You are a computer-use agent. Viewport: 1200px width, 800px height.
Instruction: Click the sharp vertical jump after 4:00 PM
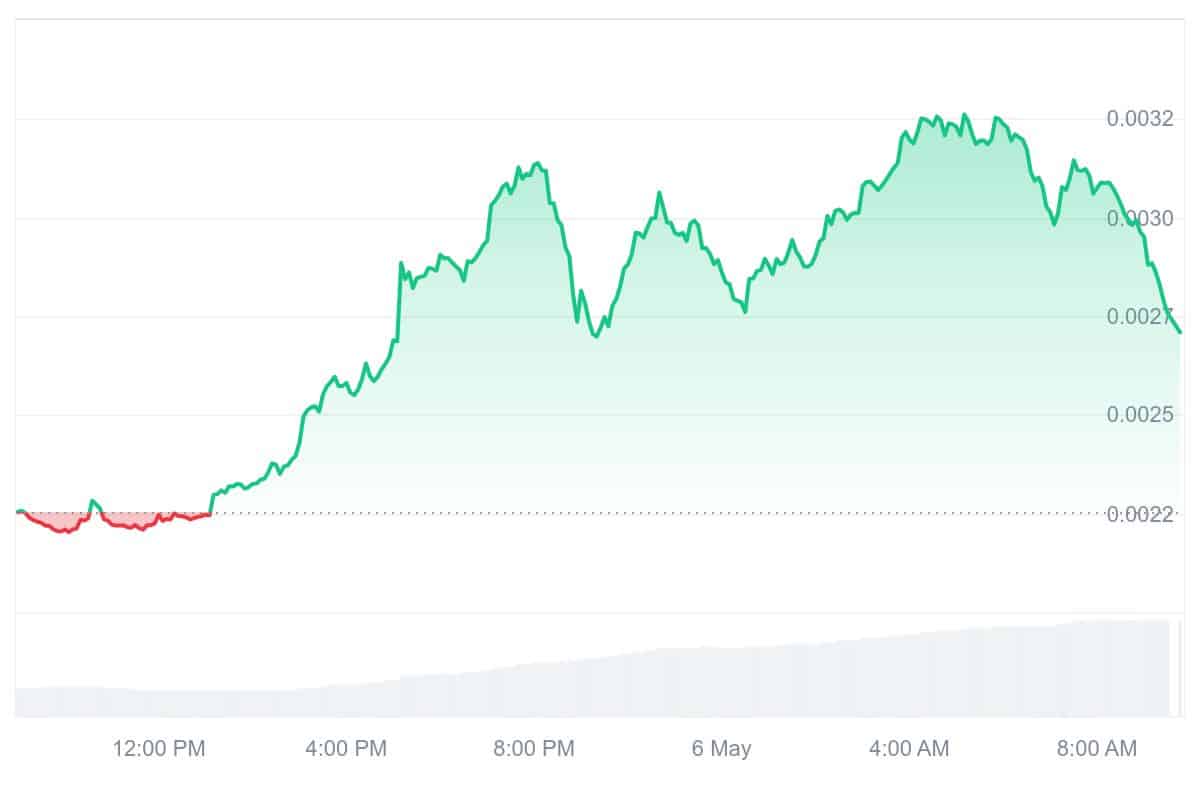coord(399,300)
